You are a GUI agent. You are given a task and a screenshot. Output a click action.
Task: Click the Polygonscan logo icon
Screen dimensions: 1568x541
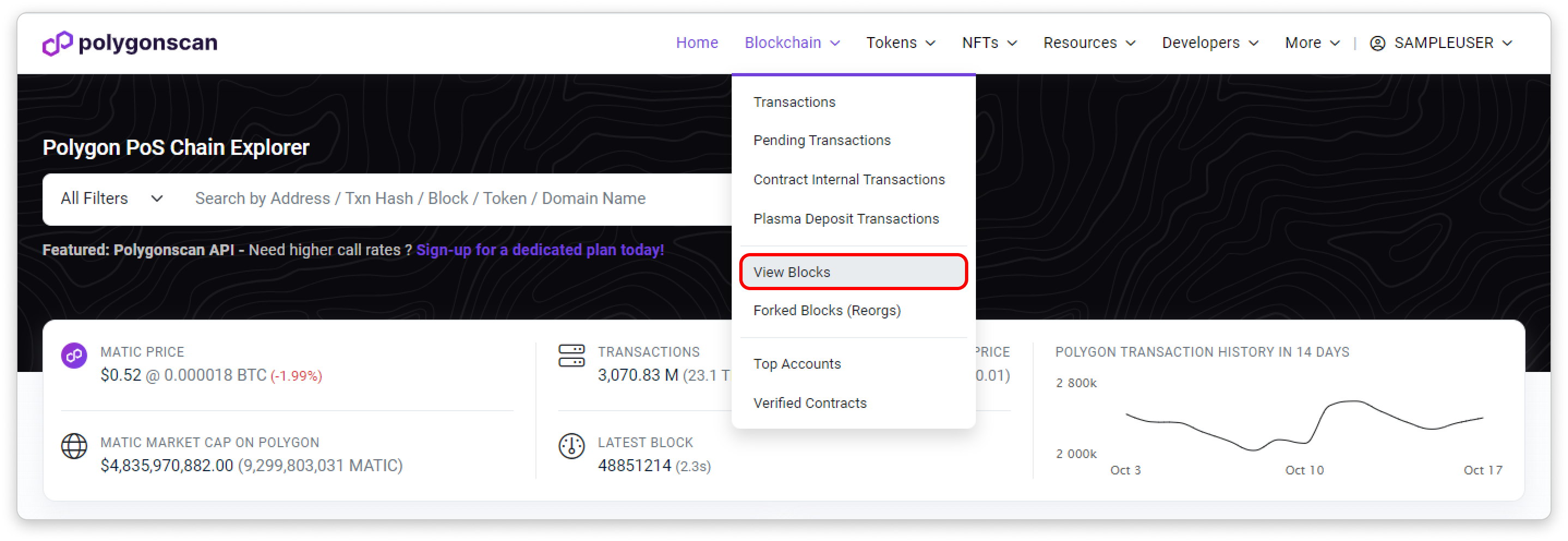tap(57, 43)
